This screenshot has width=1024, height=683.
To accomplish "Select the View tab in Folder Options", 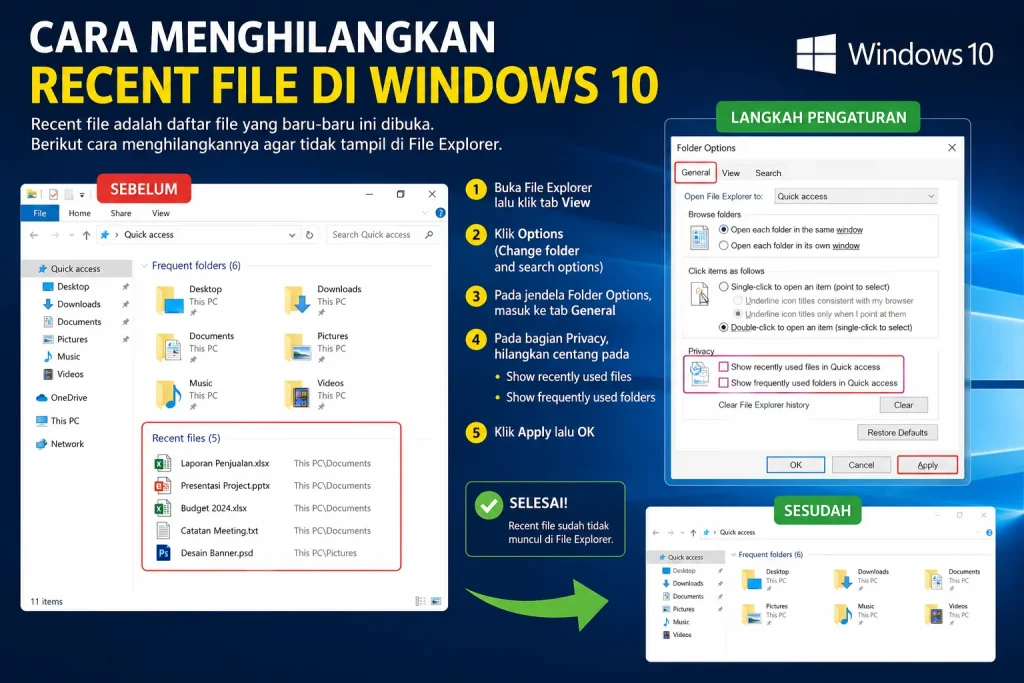I will (x=731, y=173).
